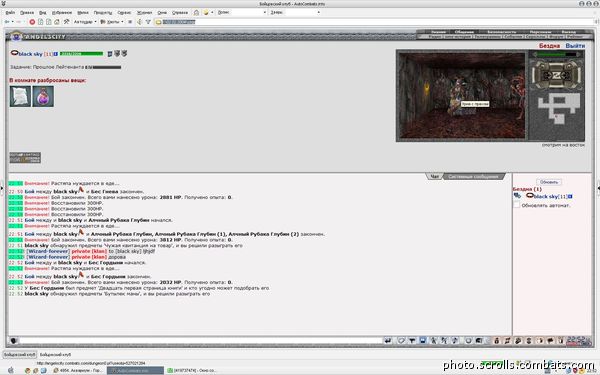This screenshot has height=375, width=600.
Task: Click the private message icon beside black sky in list
Action: point(517,196)
